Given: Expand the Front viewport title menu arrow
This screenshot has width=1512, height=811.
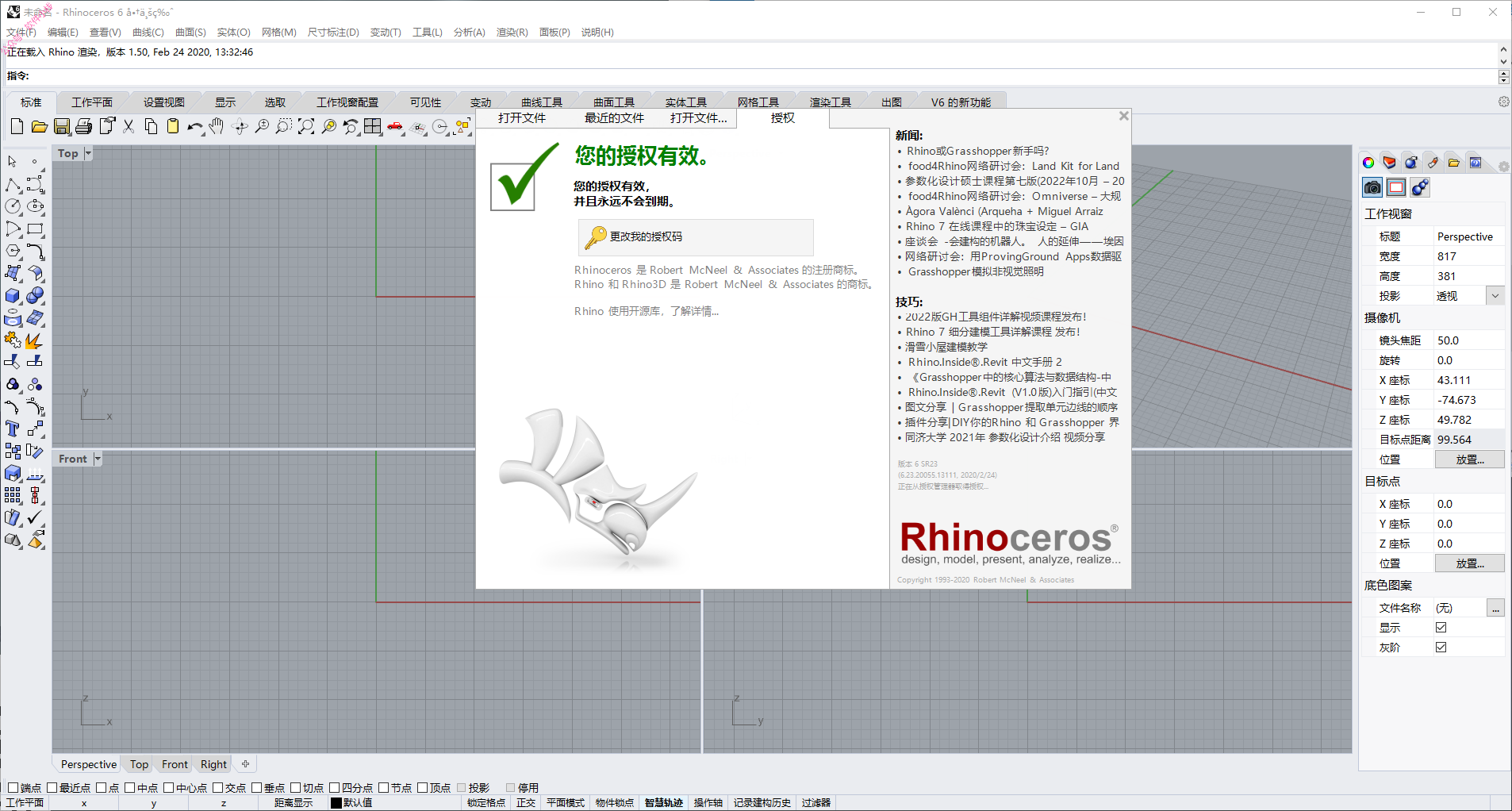Looking at the screenshot, I should [98, 459].
